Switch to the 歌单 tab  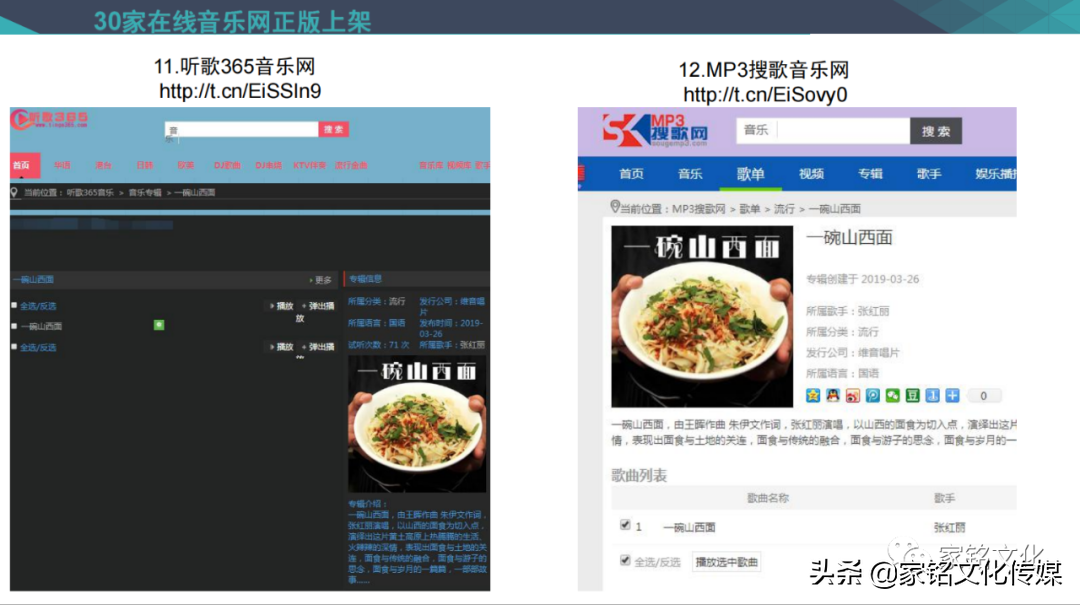click(x=750, y=173)
